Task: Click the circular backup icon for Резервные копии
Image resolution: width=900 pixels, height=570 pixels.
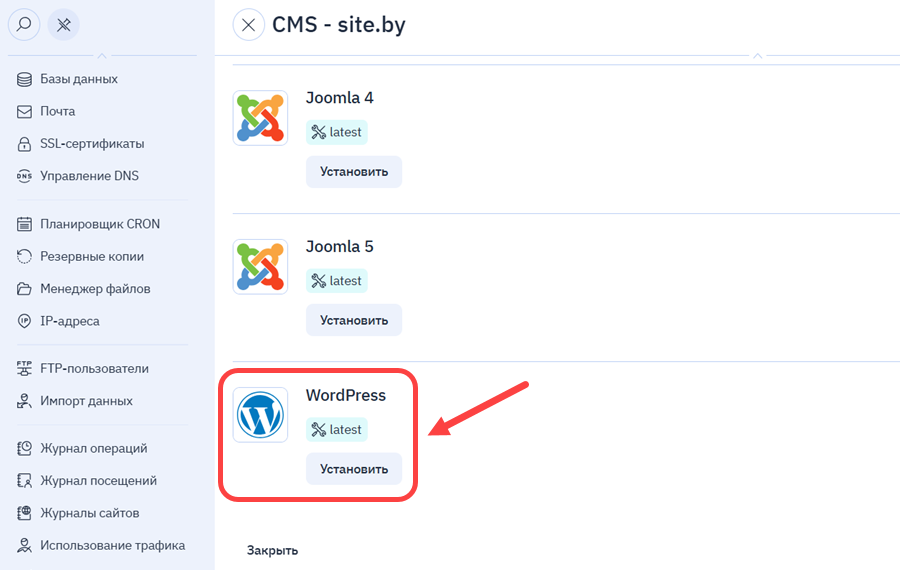Action: [x=24, y=257]
